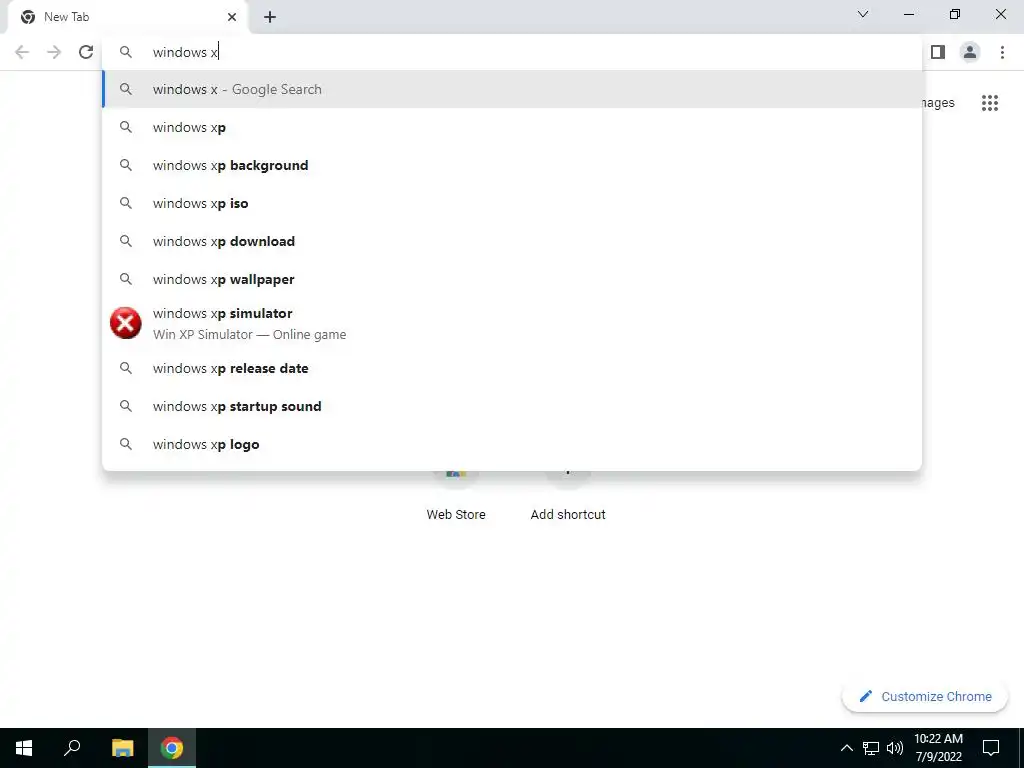Viewport: 1024px width, 768px height.
Task: Click the magnifier icon in address bar
Action: point(125,52)
